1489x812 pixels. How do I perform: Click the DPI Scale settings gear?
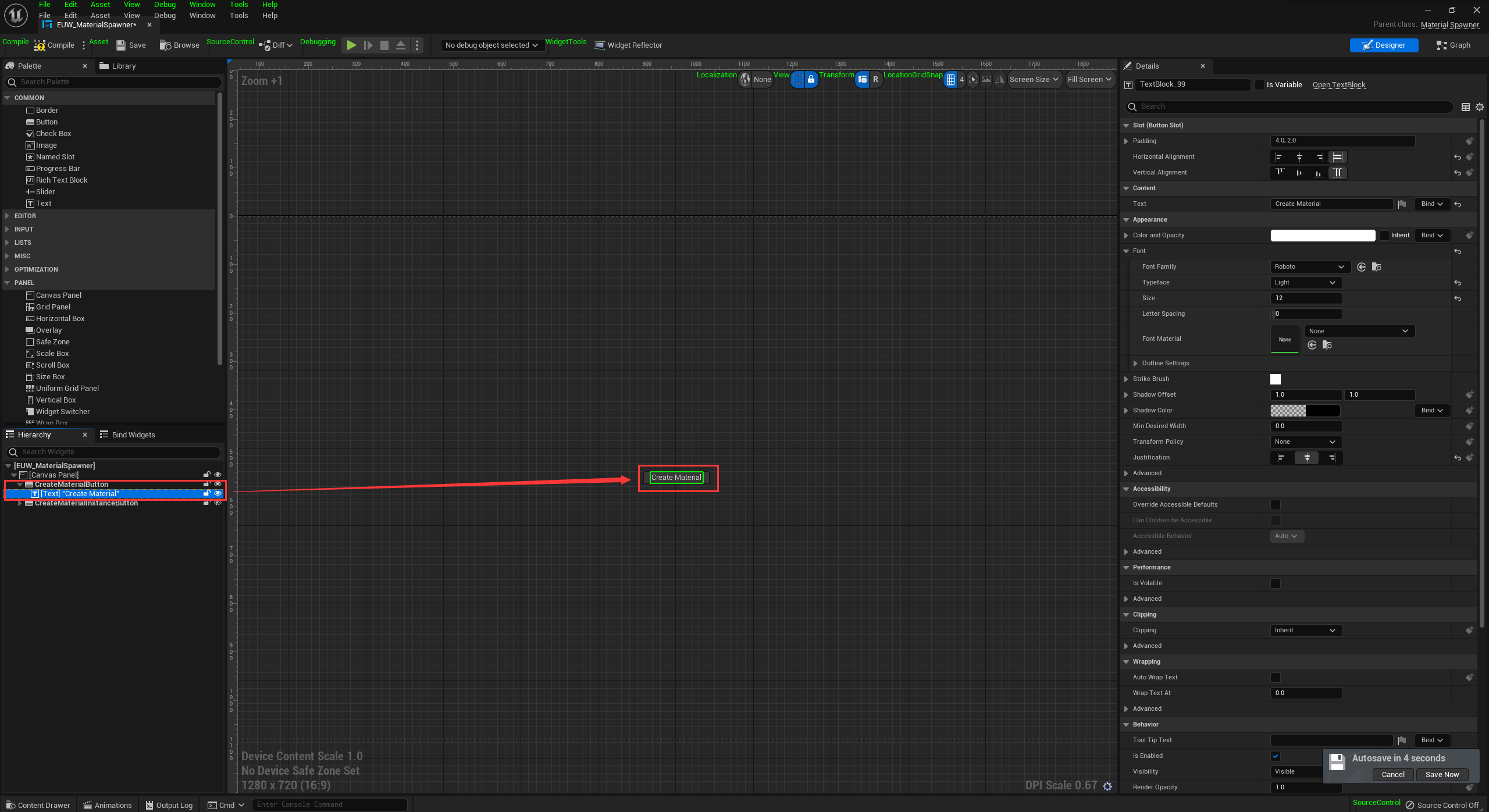click(x=1107, y=786)
